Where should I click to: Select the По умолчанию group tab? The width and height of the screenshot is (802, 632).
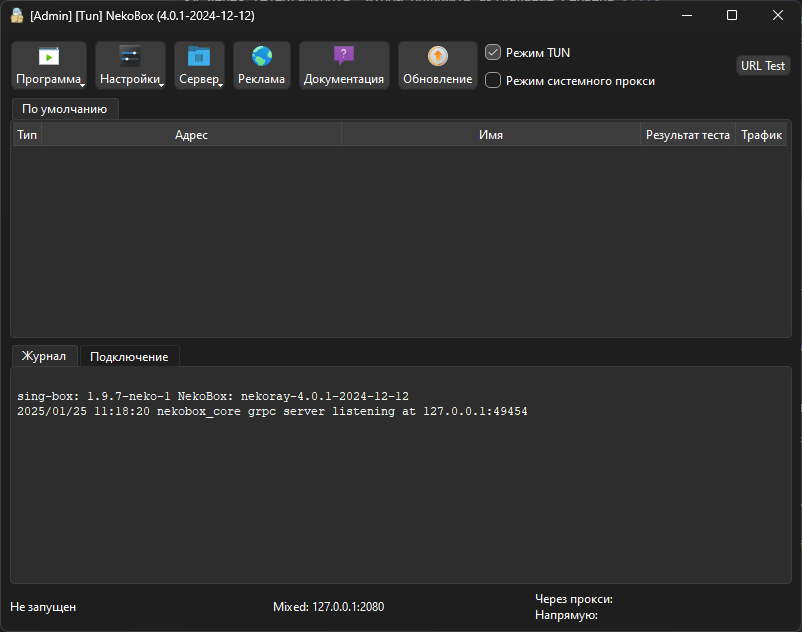(65, 109)
